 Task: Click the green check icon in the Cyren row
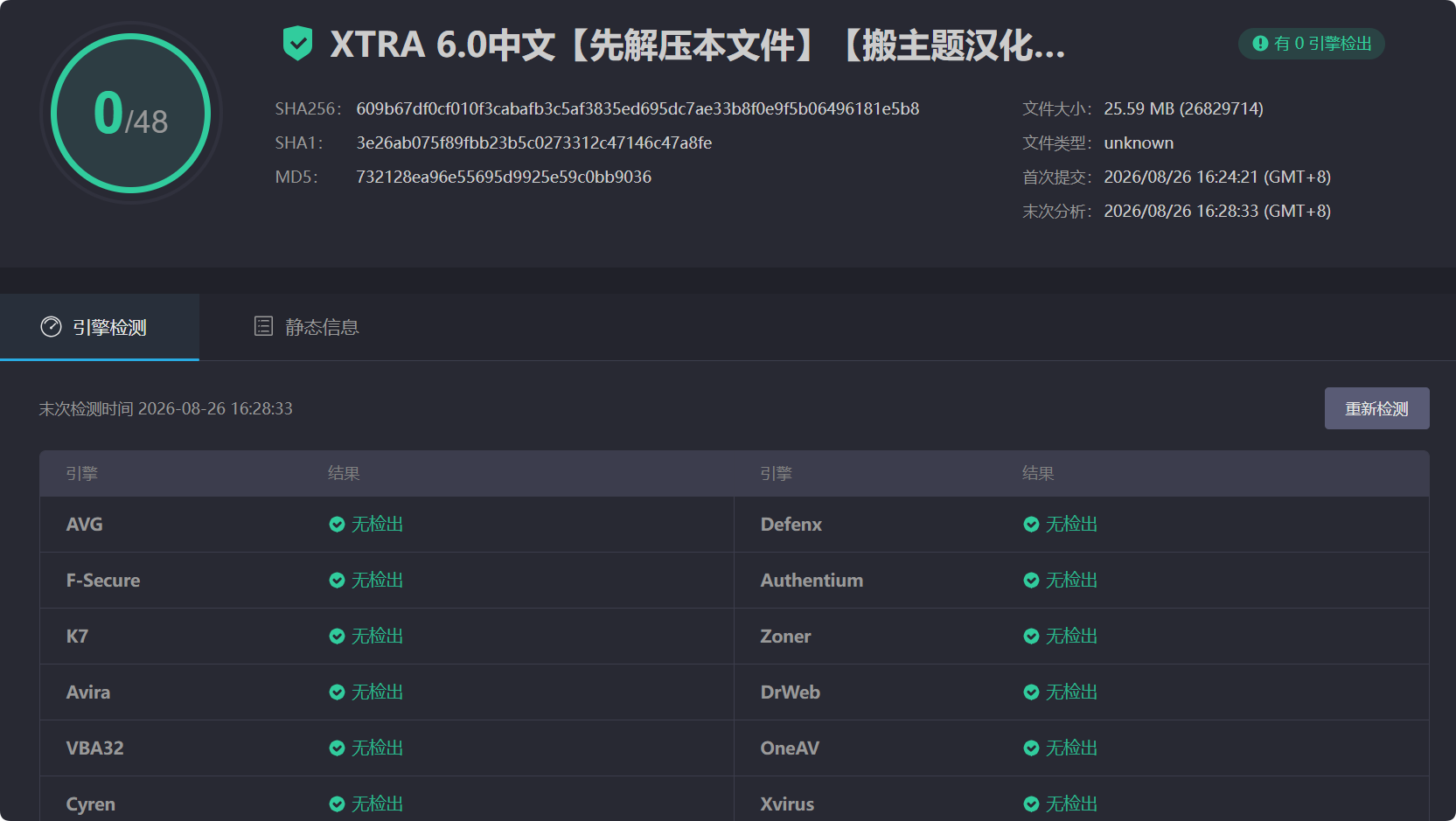click(x=337, y=804)
